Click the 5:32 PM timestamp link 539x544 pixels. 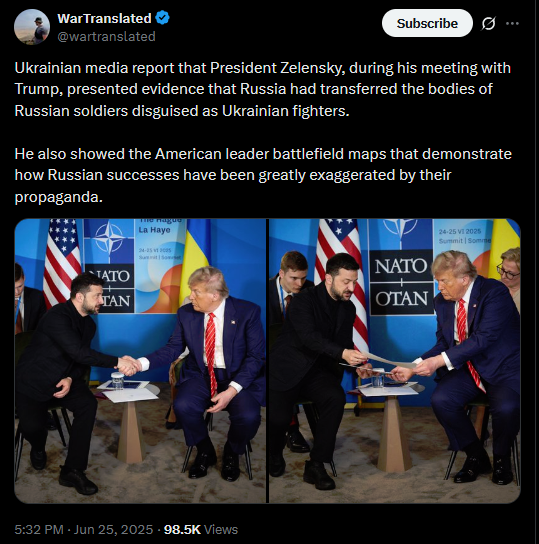click(39, 529)
